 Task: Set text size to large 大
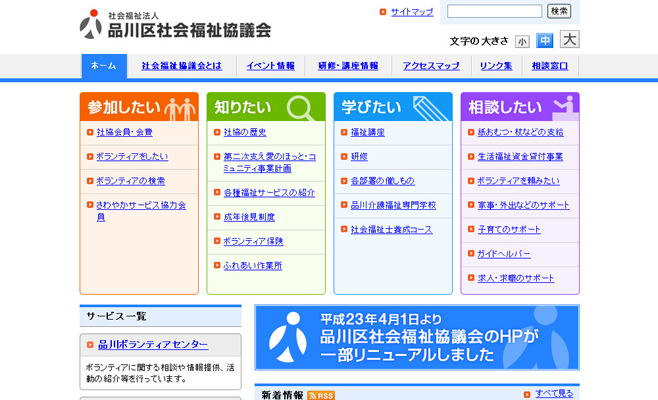point(569,39)
